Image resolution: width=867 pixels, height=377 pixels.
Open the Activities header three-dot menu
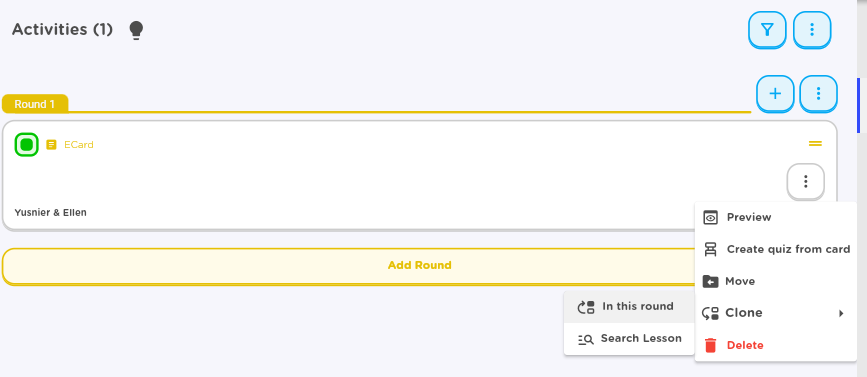812,29
